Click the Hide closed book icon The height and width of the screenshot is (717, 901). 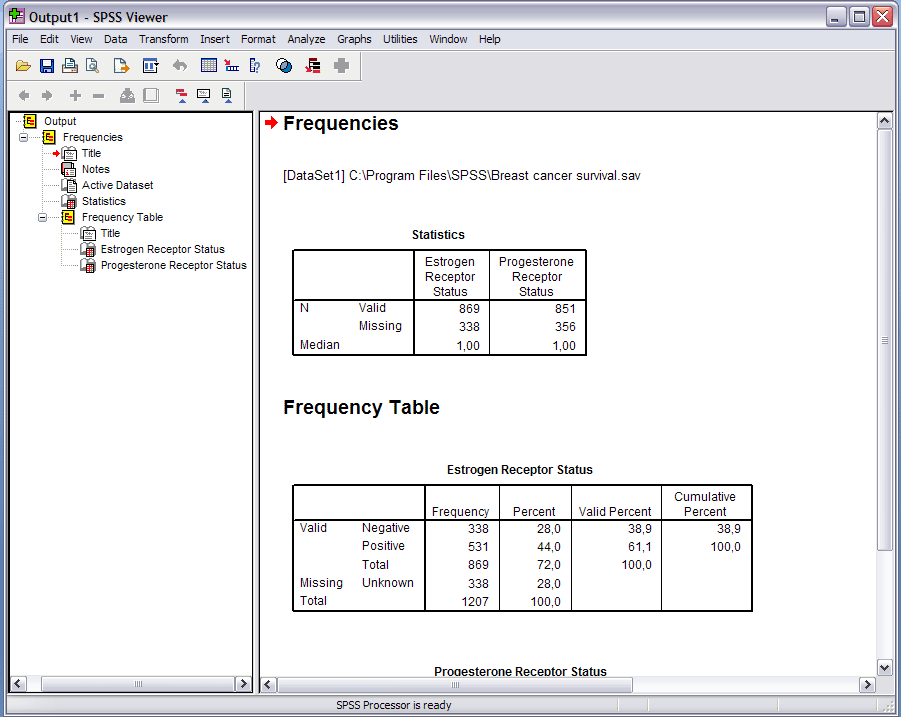click(x=151, y=95)
